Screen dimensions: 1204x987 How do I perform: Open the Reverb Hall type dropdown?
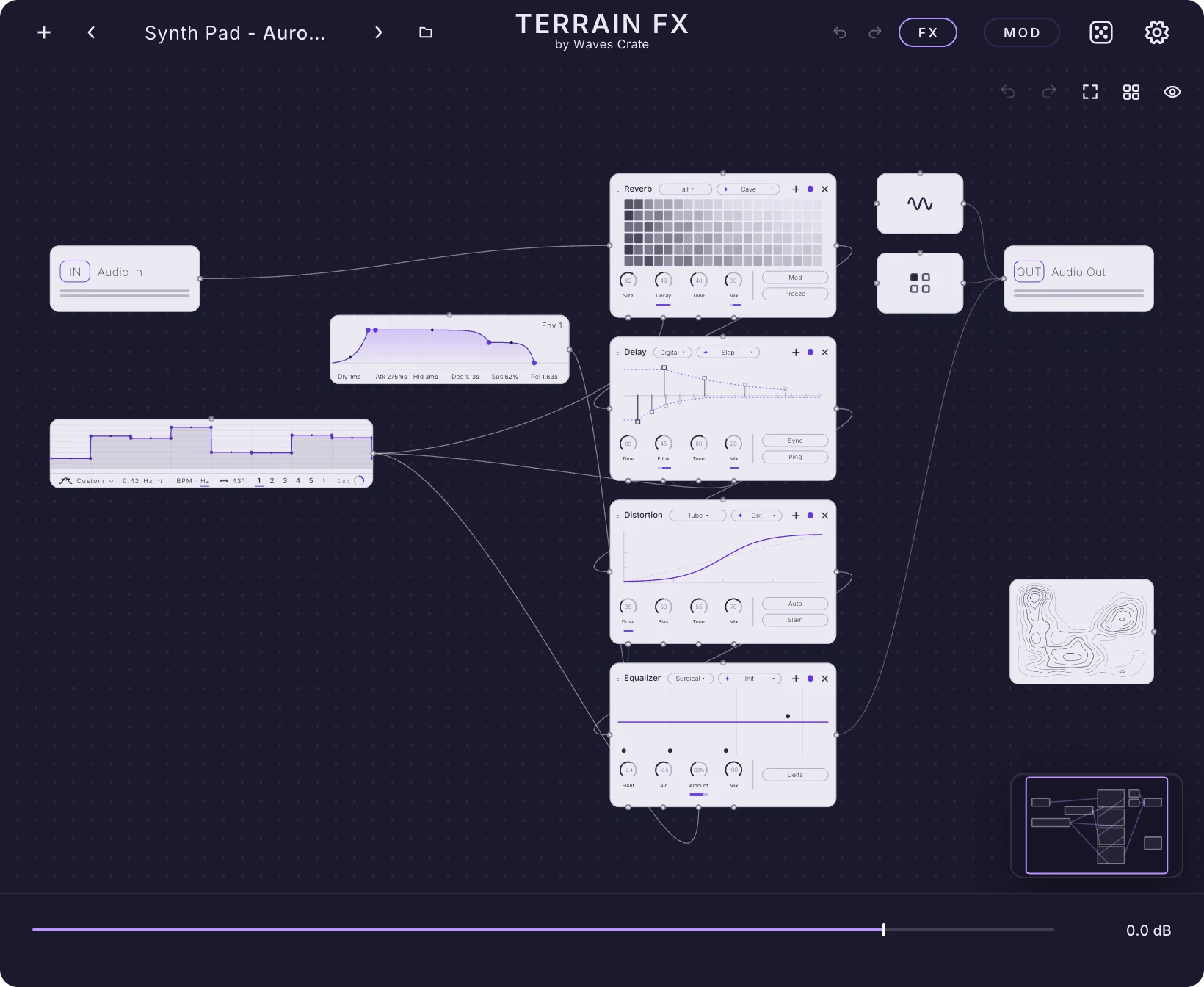[x=685, y=189]
